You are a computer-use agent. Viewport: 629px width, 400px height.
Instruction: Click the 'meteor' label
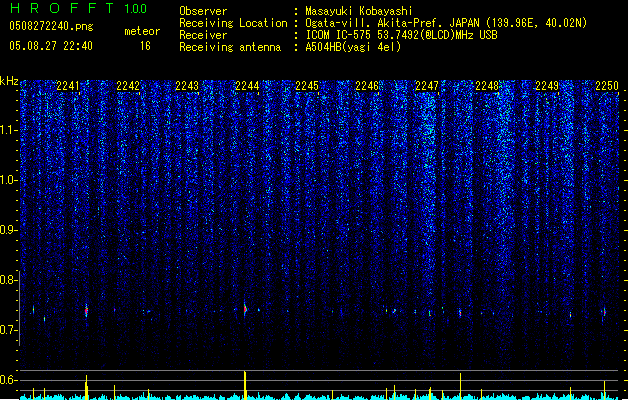tap(142, 31)
